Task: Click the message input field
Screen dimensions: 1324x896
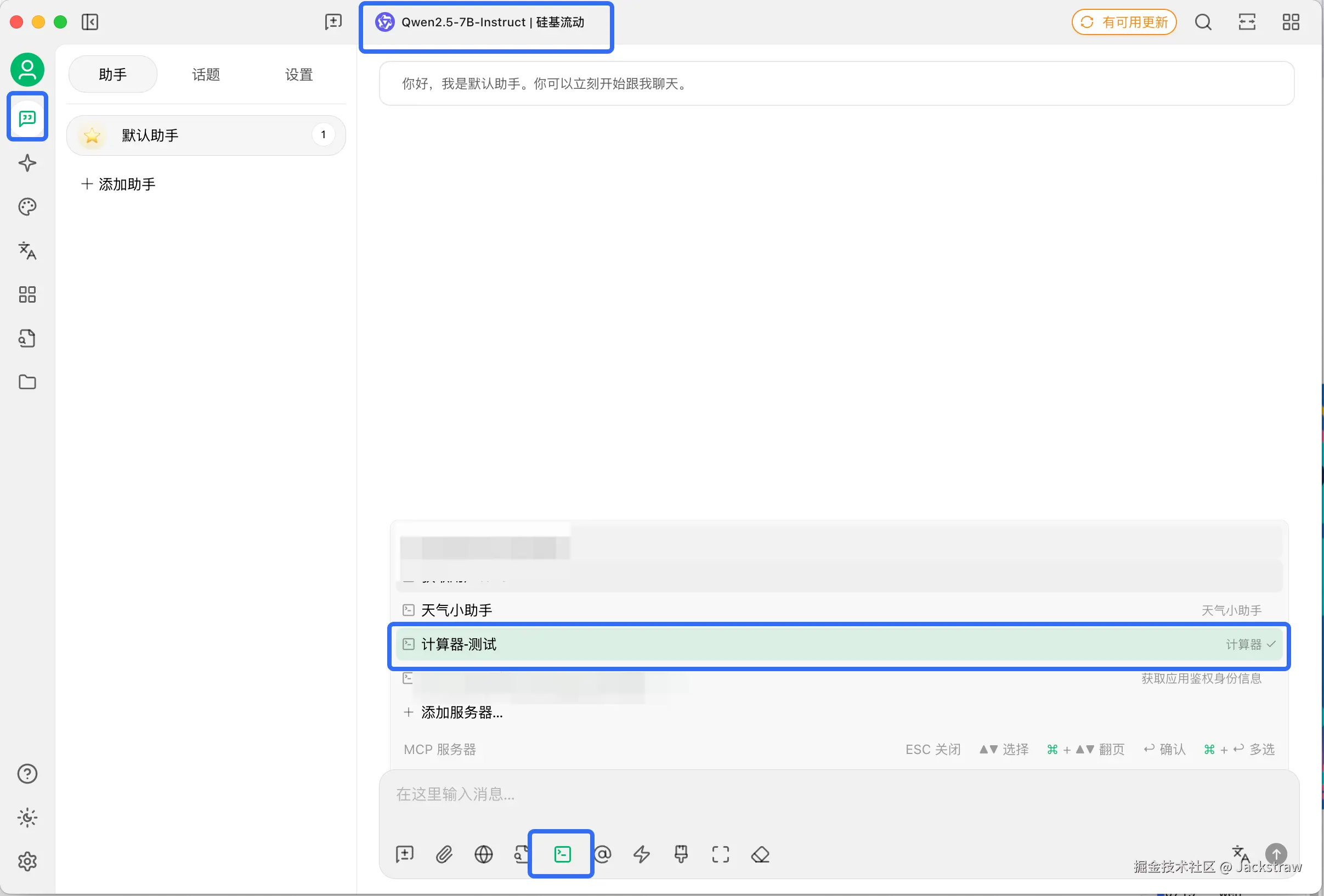Action: coord(839,794)
